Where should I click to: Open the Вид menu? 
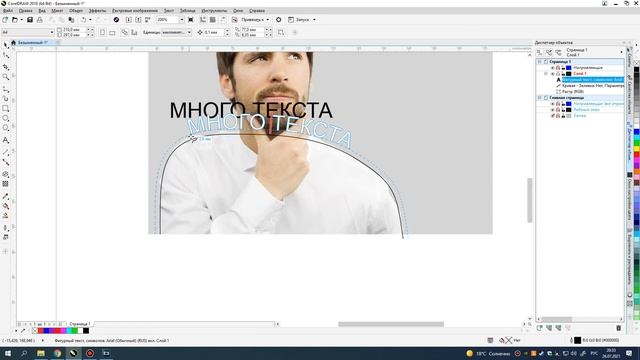[42, 11]
